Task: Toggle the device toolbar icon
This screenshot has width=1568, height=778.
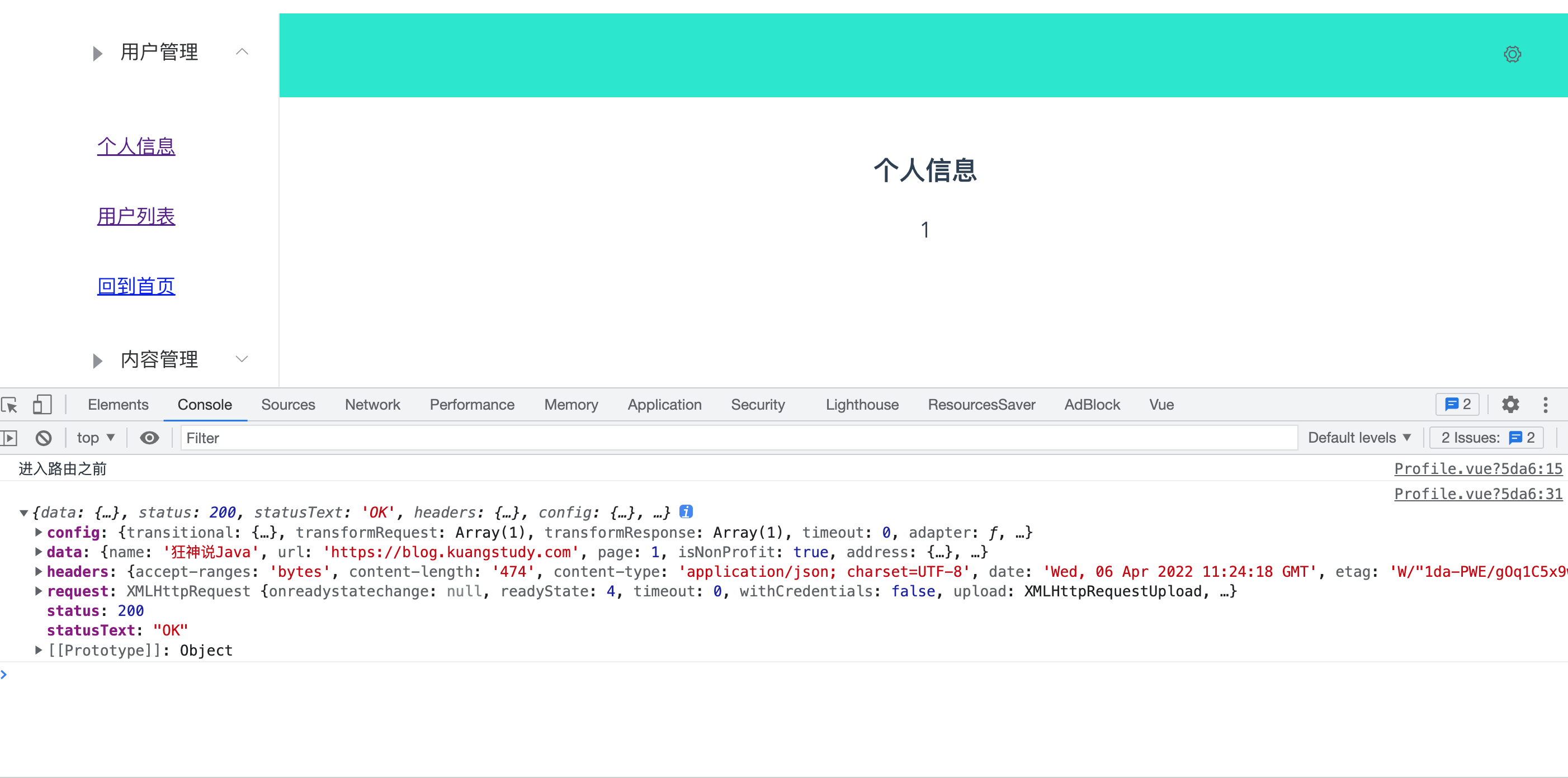Action: pos(41,405)
